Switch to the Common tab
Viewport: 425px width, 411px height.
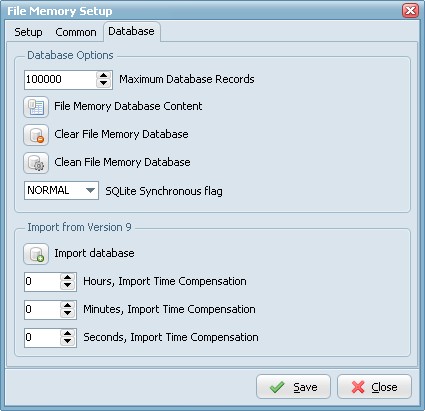[x=76, y=32]
